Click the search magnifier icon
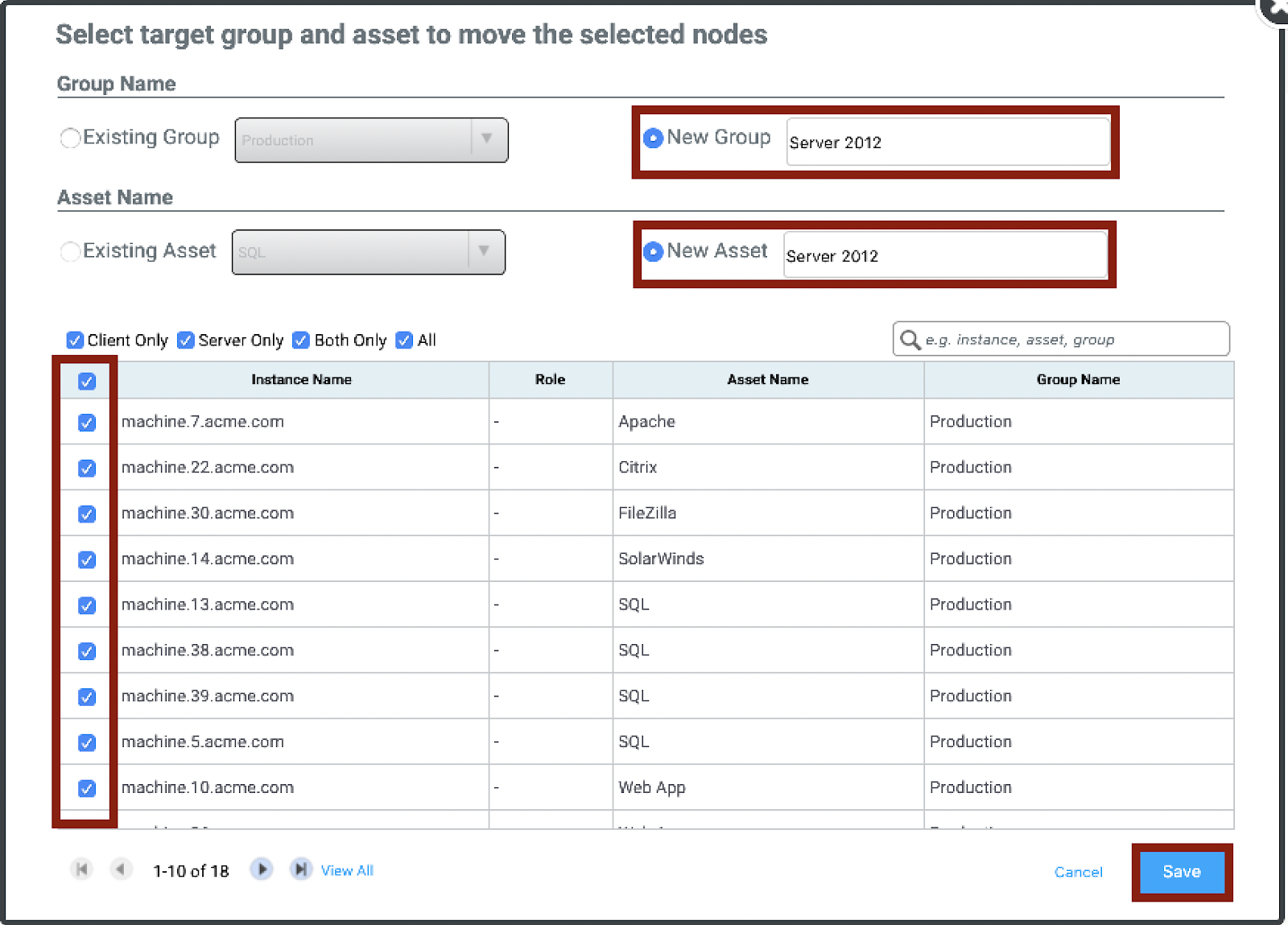The image size is (1288, 925). (x=910, y=340)
